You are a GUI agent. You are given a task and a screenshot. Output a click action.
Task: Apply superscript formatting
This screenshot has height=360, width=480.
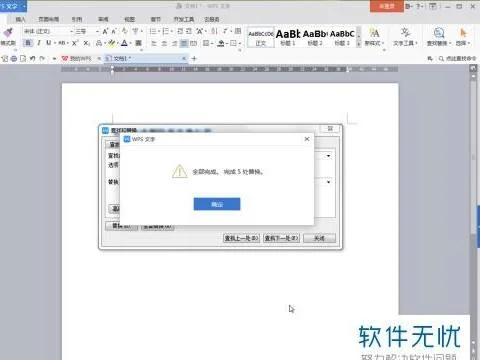[75, 43]
